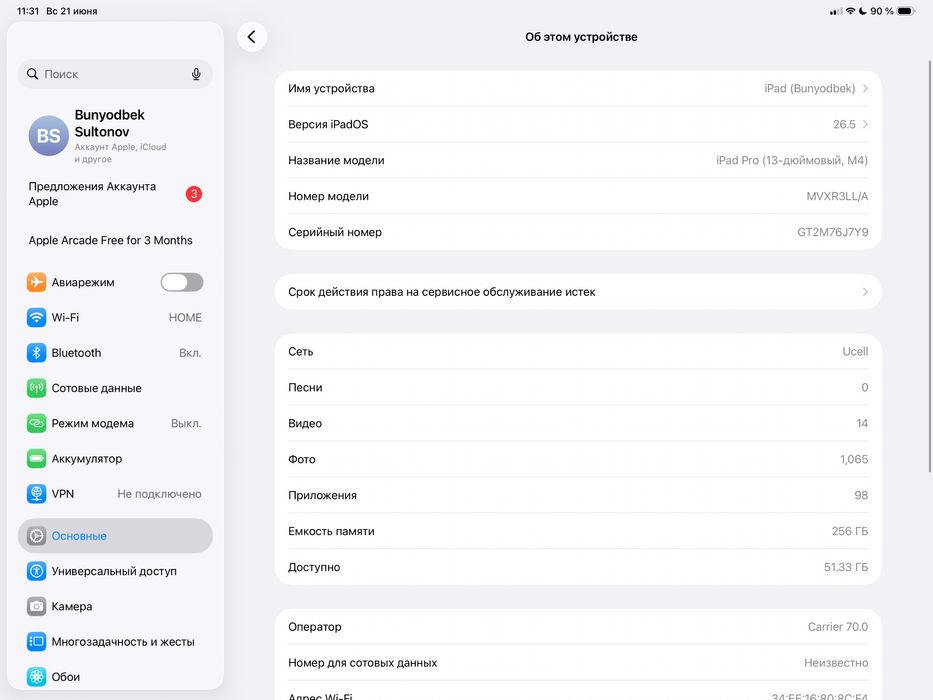Screen dimensions: 933x700
Task: Tap the magnifying glass search icon
Action: tap(33, 74)
